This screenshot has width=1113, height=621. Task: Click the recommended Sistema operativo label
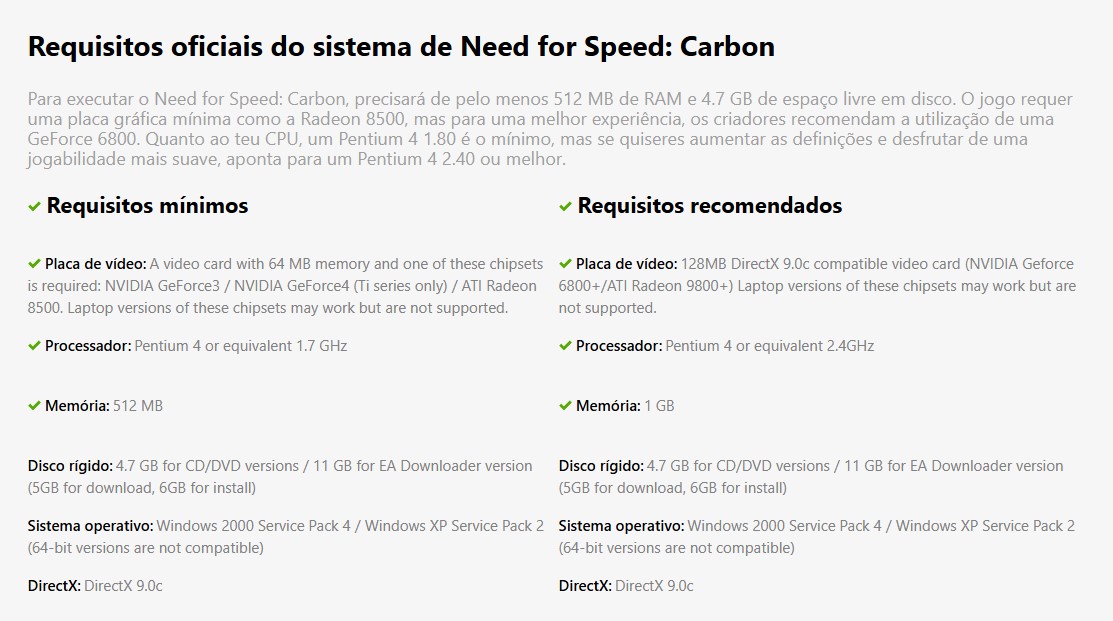click(x=621, y=526)
